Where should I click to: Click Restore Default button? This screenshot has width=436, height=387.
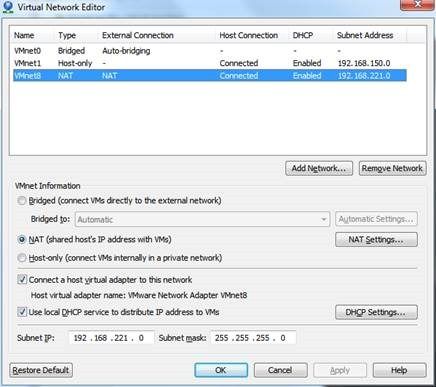coord(41,370)
